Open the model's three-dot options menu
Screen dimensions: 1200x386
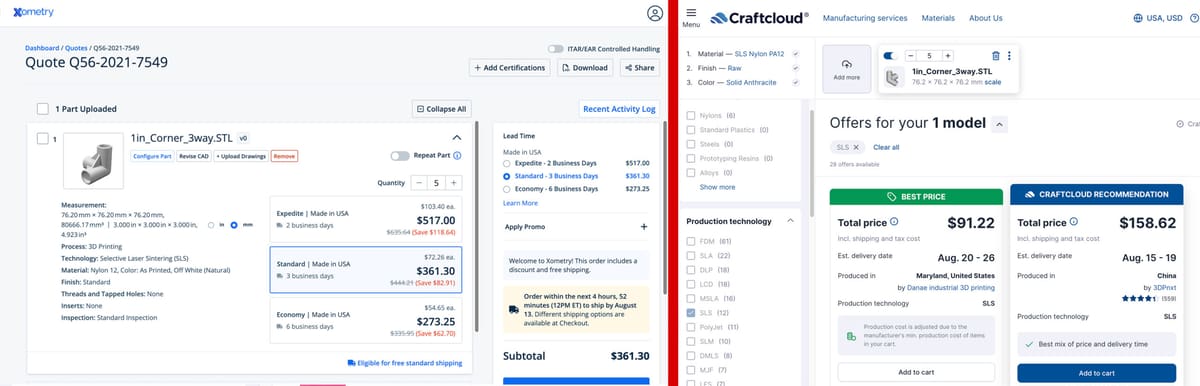pyautogui.click(x=1009, y=56)
